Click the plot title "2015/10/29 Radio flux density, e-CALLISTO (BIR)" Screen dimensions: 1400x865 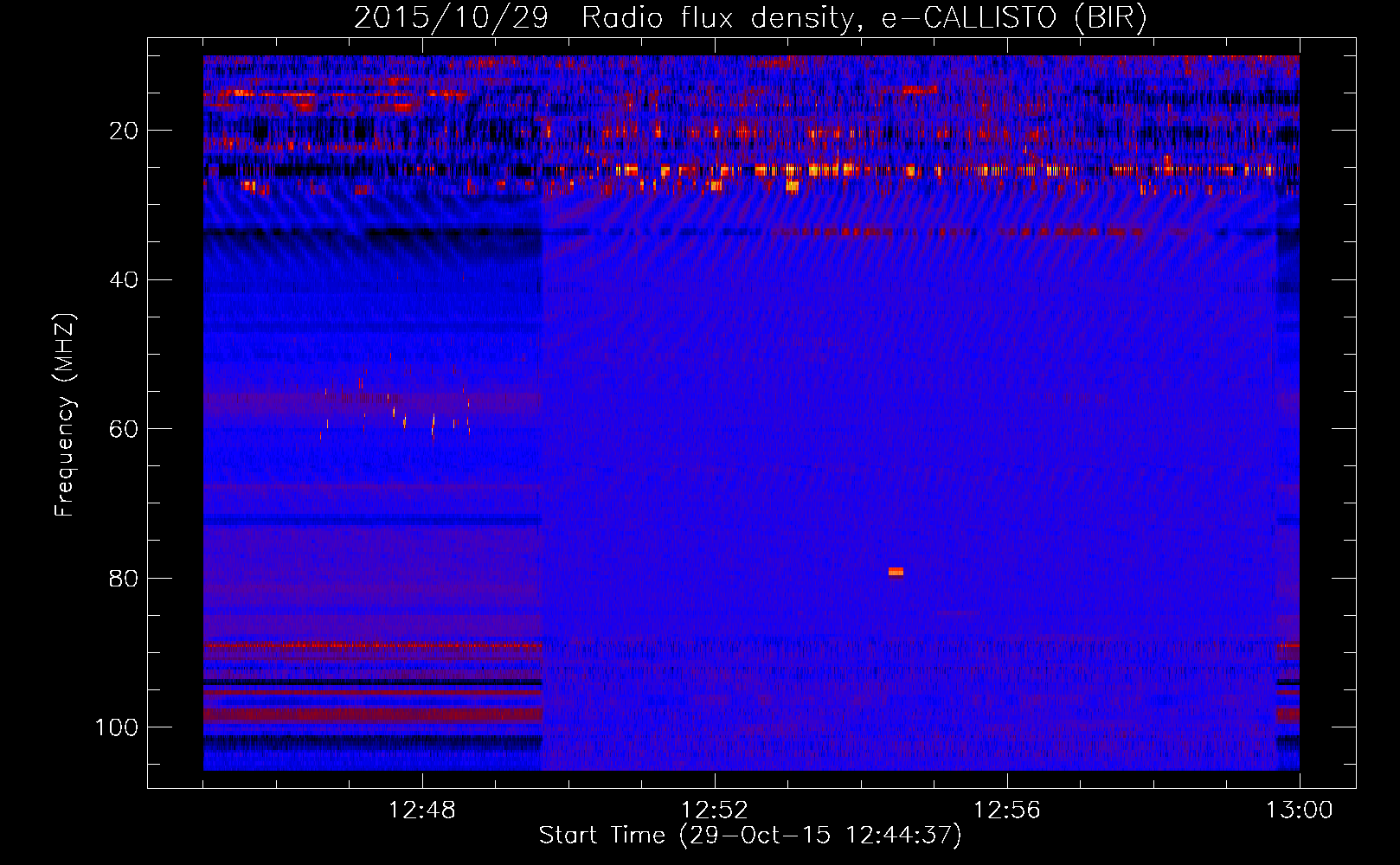tap(750, 18)
